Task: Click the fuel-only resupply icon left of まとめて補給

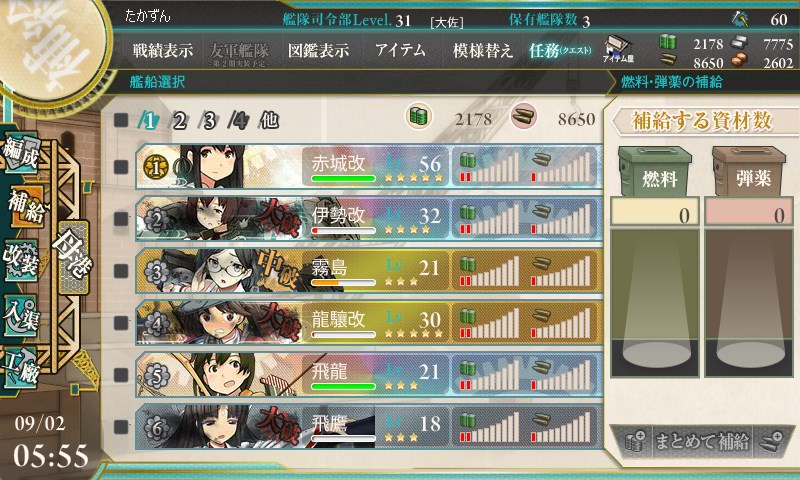Action: [x=635, y=441]
